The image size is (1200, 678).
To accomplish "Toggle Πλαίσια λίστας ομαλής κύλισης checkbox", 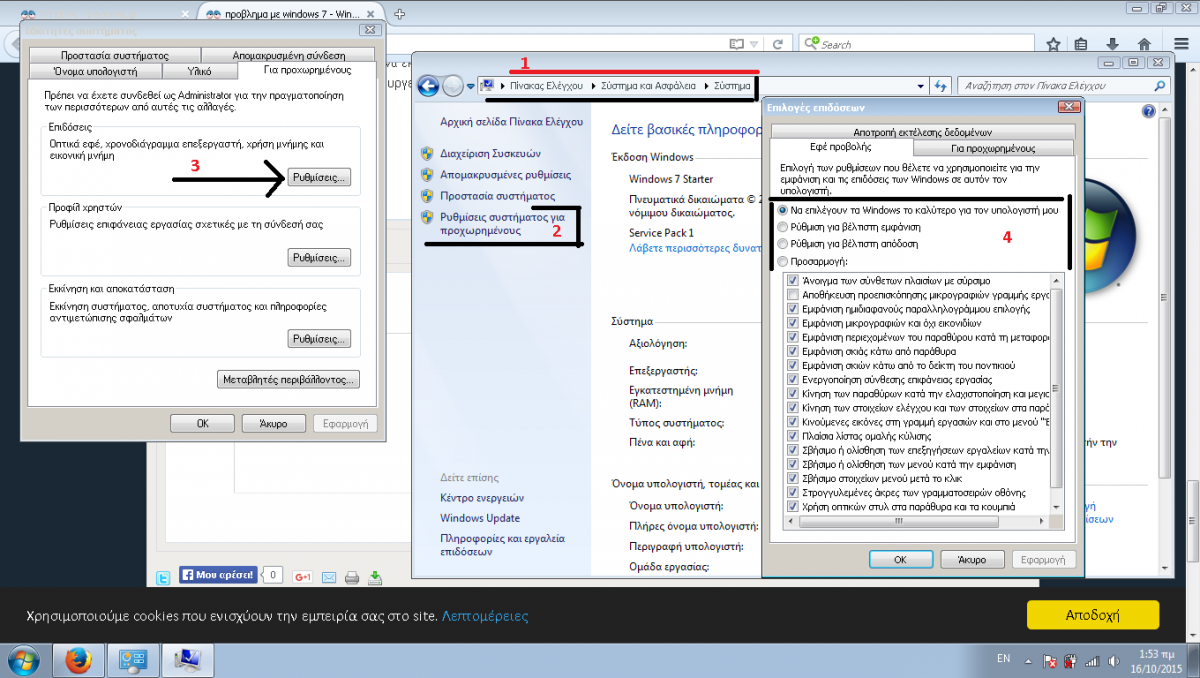I will pyautogui.click(x=792, y=437).
